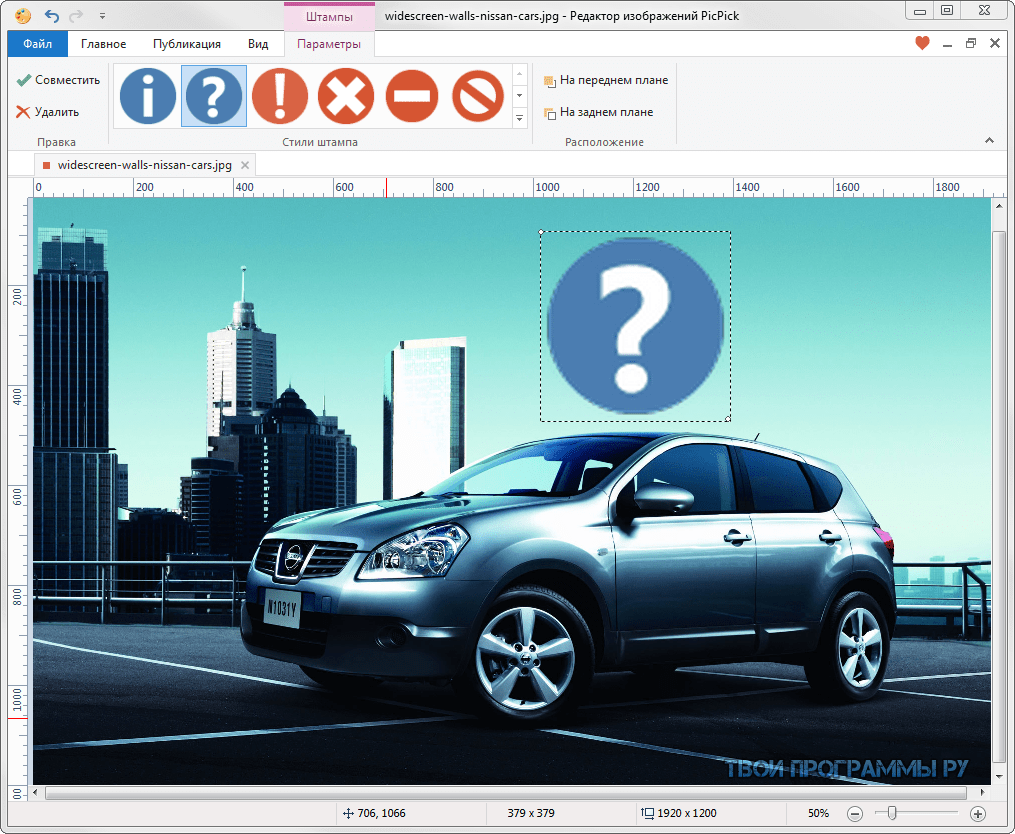The image size is (1015, 834).
Task: Click the 1920 x 1200 image size readout
Action: (680, 813)
